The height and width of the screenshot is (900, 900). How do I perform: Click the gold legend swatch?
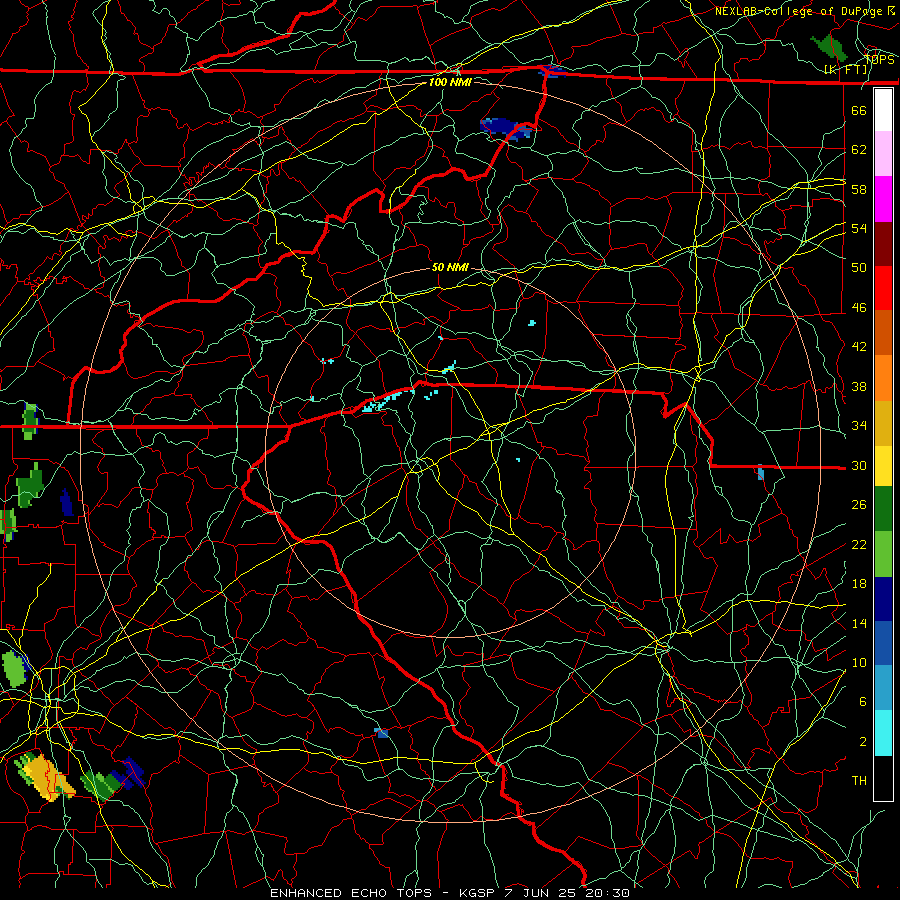click(883, 423)
